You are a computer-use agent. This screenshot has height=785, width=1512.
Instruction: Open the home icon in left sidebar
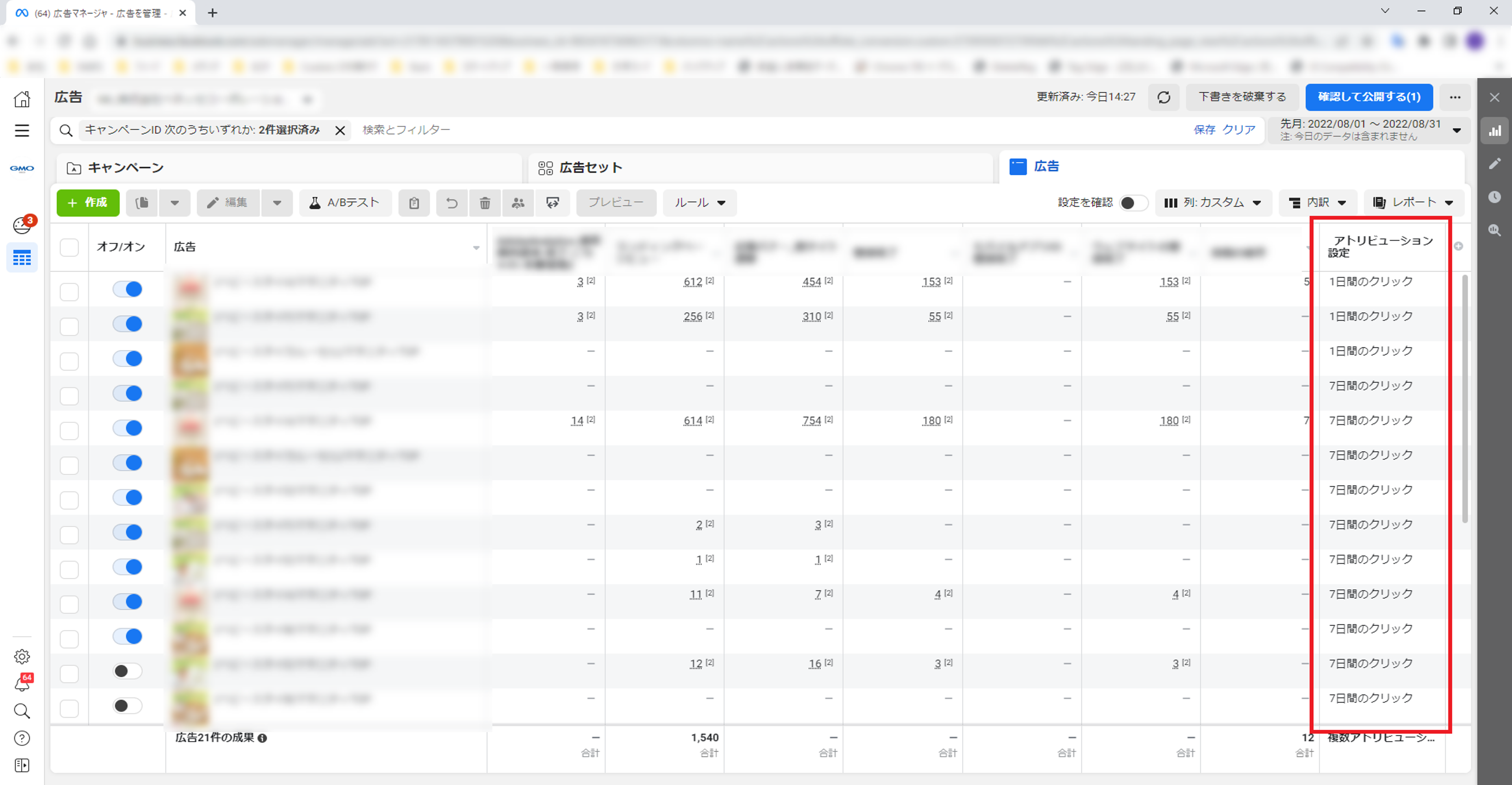(22, 99)
